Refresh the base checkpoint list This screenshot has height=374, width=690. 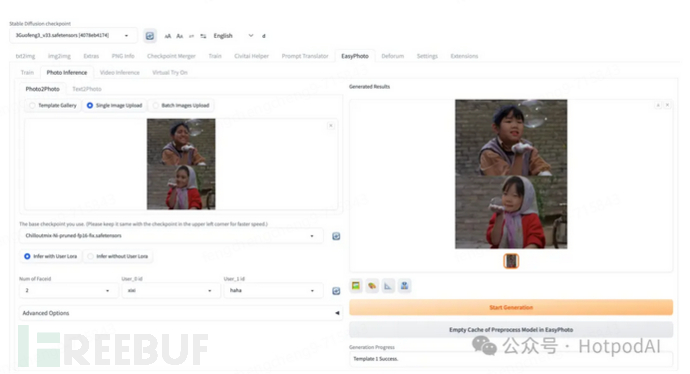(336, 236)
